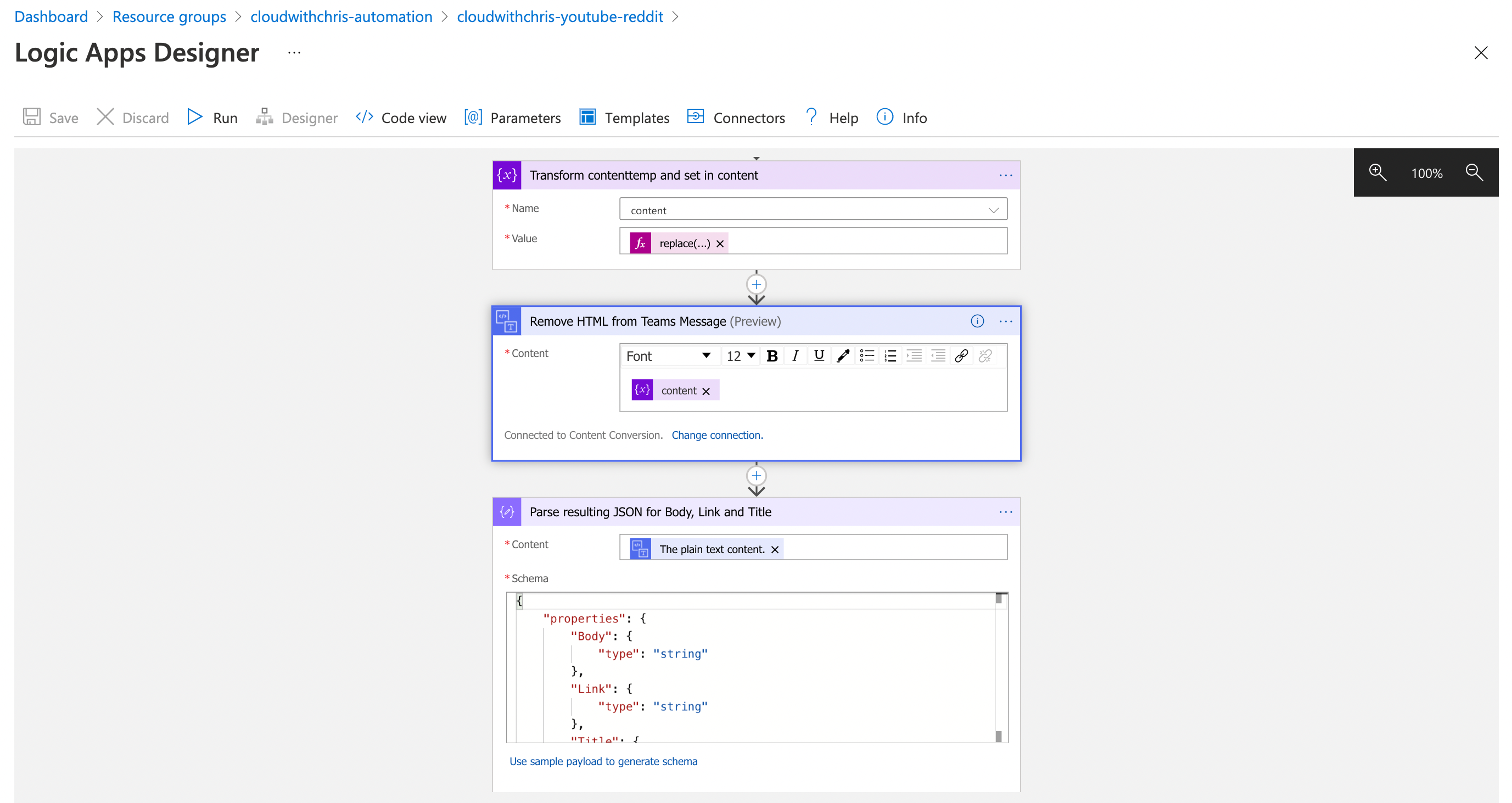Screen dimensions: 1512x803
Task: Remove hyperlink in Content editor
Action: tap(985, 356)
